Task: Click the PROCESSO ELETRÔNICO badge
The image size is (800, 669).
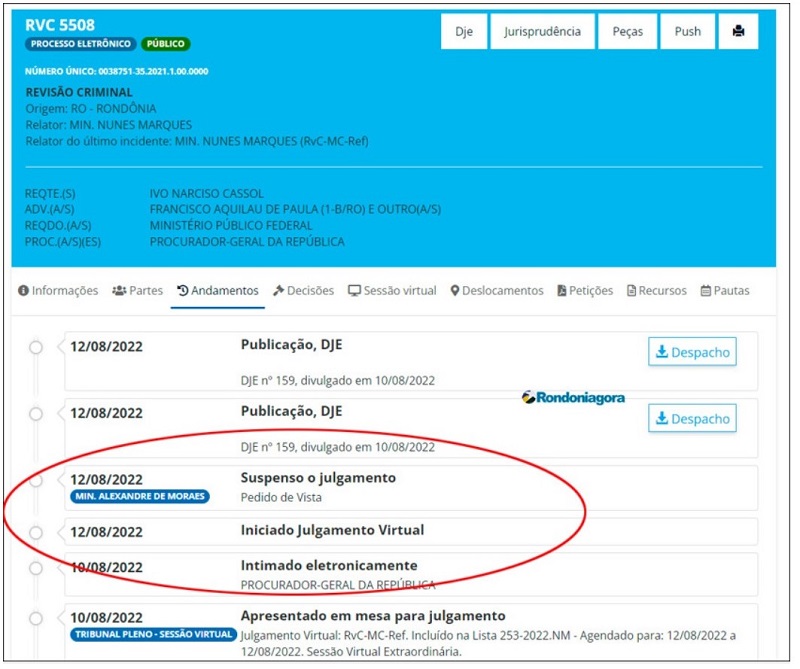Action: 80,45
